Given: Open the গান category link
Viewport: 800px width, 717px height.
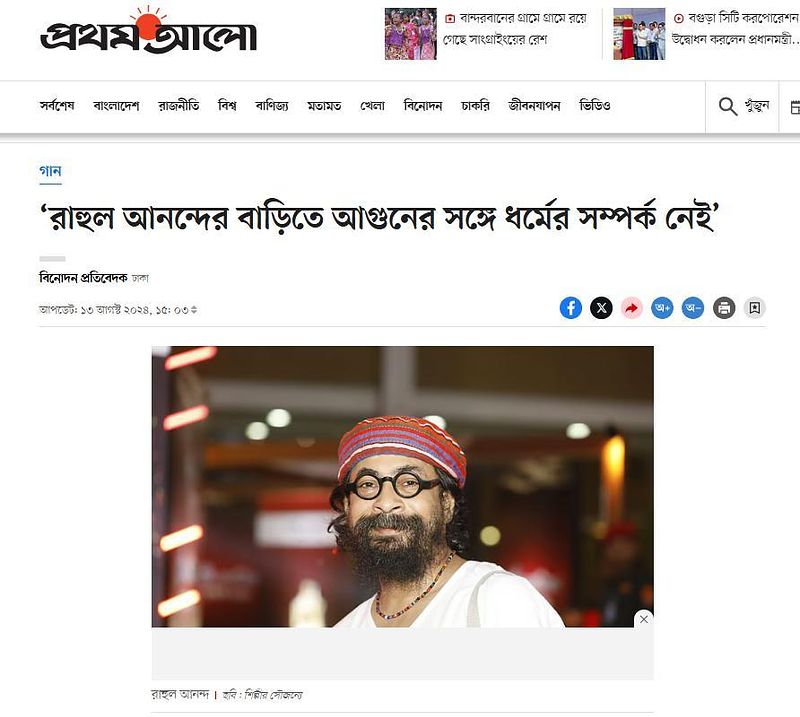Looking at the screenshot, I should [51, 171].
